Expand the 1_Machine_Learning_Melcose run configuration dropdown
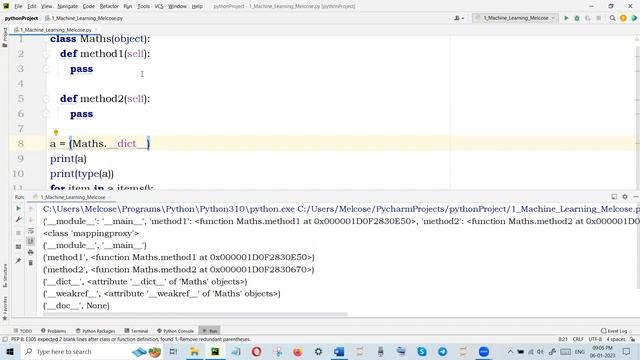The width and height of the screenshot is (640, 360). coord(516,18)
